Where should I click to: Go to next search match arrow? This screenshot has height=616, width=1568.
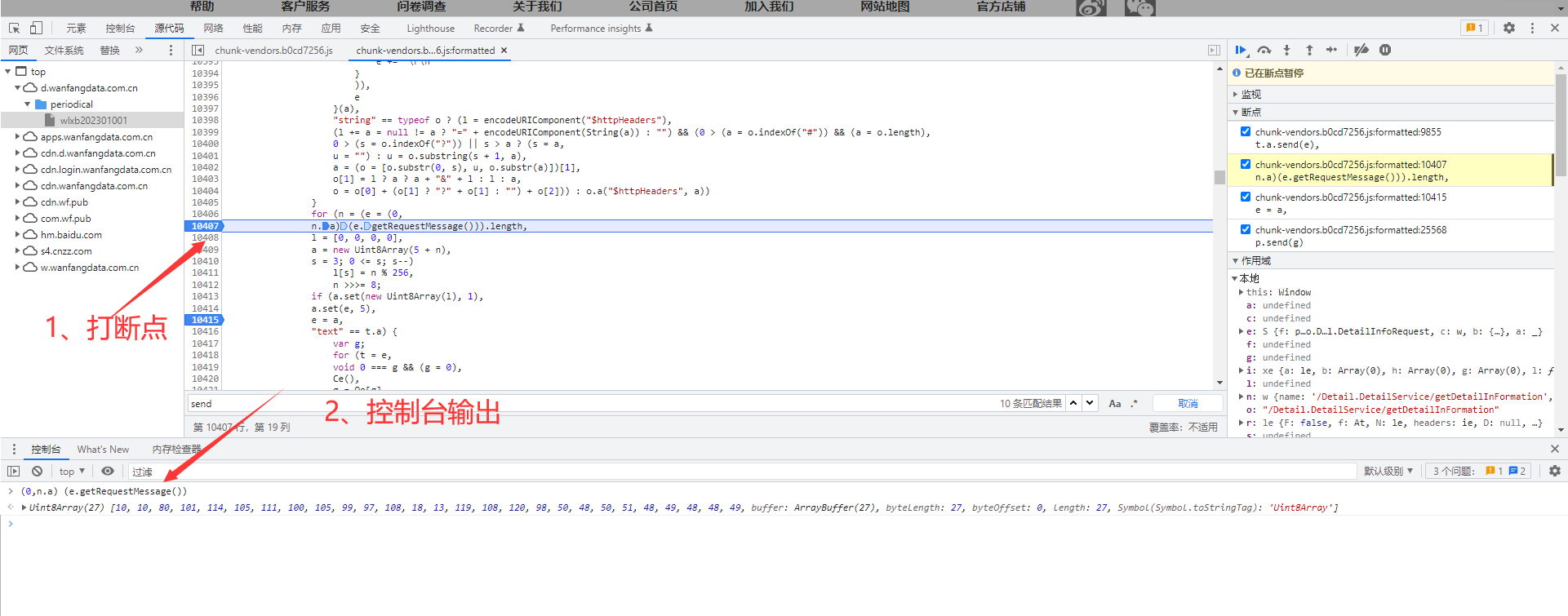pyautogui.click(x=1090, y=403)
